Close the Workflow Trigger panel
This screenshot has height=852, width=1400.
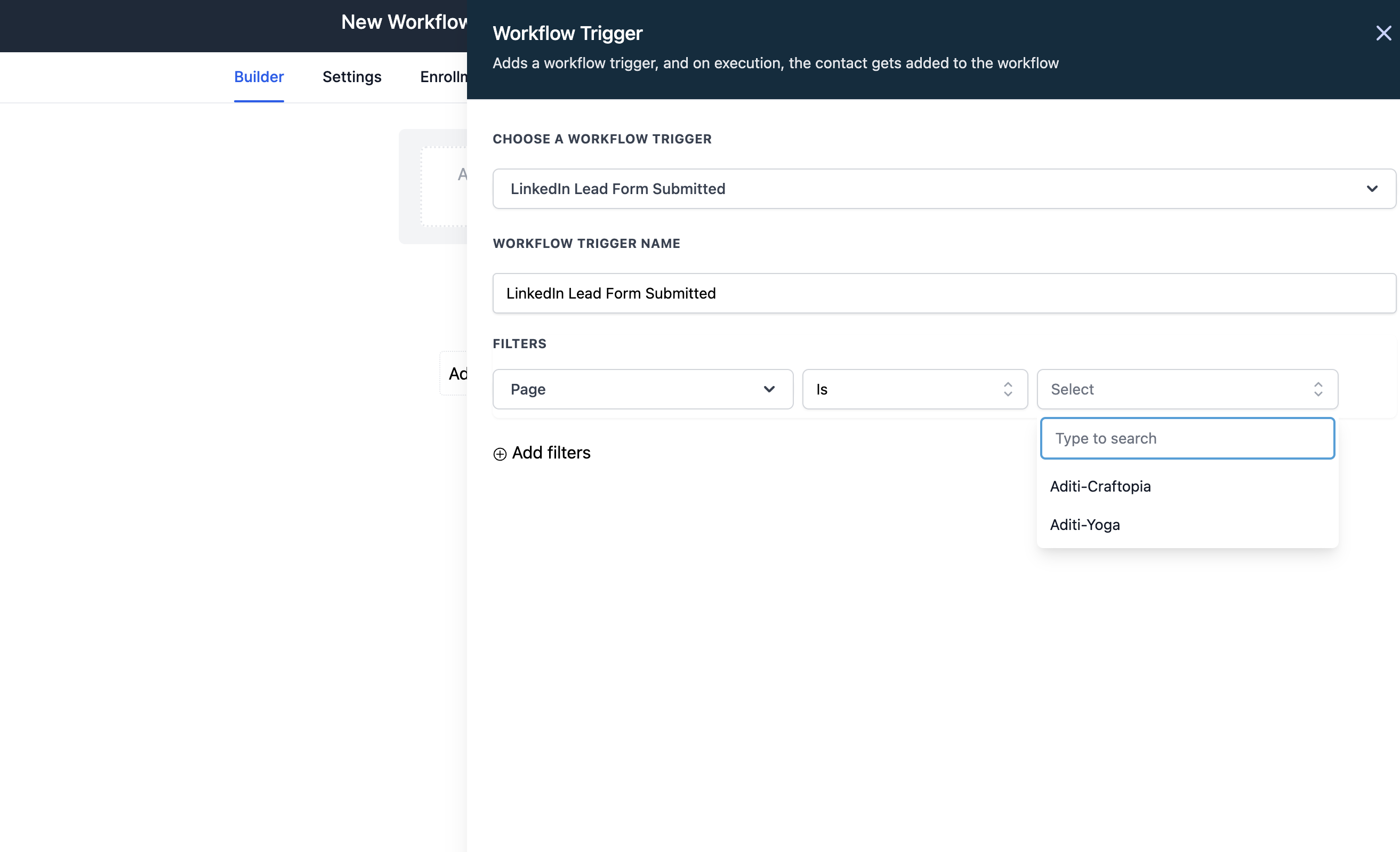[x=1383, y=33]
